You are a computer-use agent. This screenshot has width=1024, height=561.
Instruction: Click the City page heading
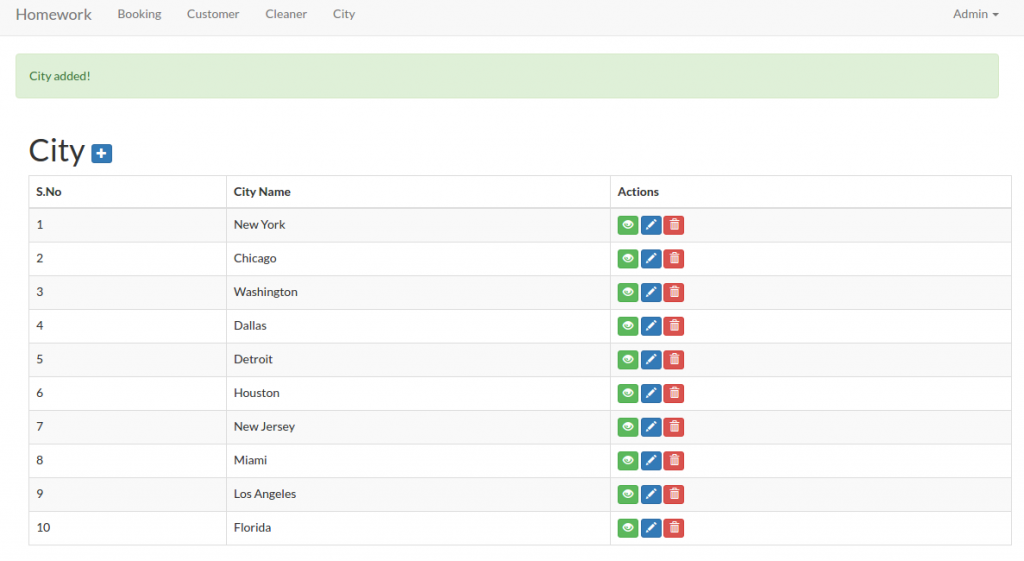coord(57,152)
